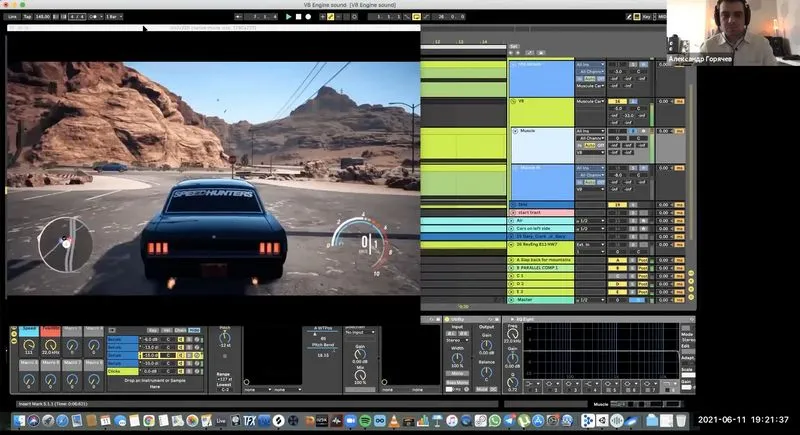Click Utility Mute button

click(x=481, y=389)
